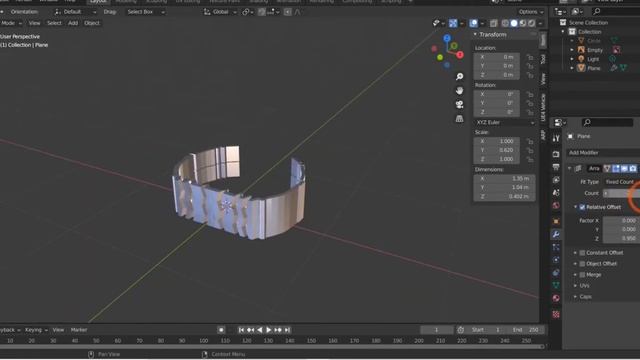Adjust the Factor Z 0.950 field
The width and height of the screenshot is (640, 360).
(621, 238)
